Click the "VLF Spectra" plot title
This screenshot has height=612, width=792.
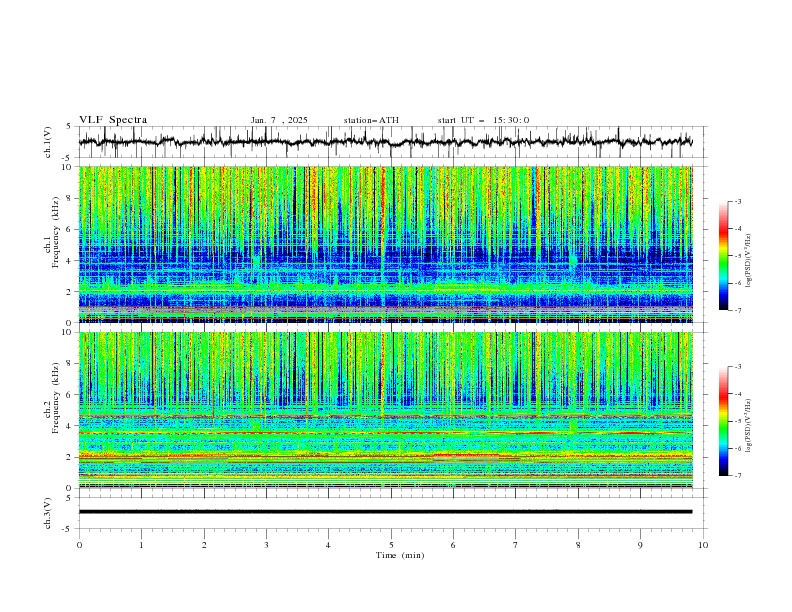(x=113, y=120)
